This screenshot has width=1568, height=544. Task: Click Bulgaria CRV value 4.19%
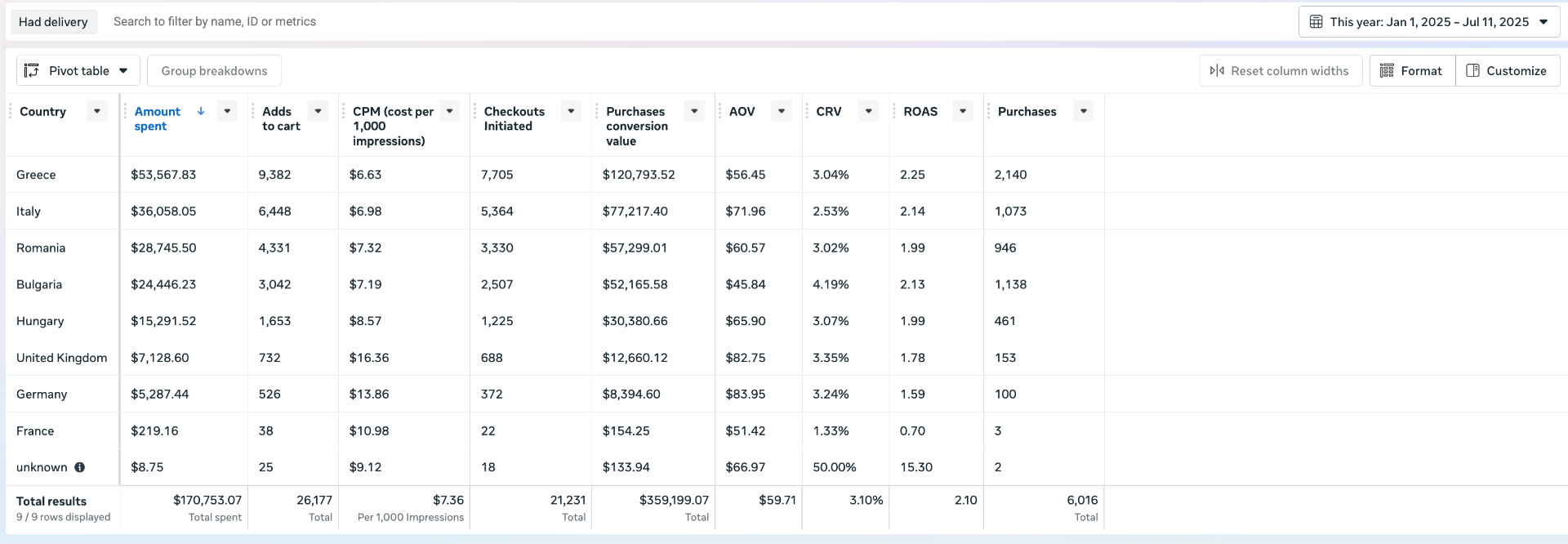point(831,285)
